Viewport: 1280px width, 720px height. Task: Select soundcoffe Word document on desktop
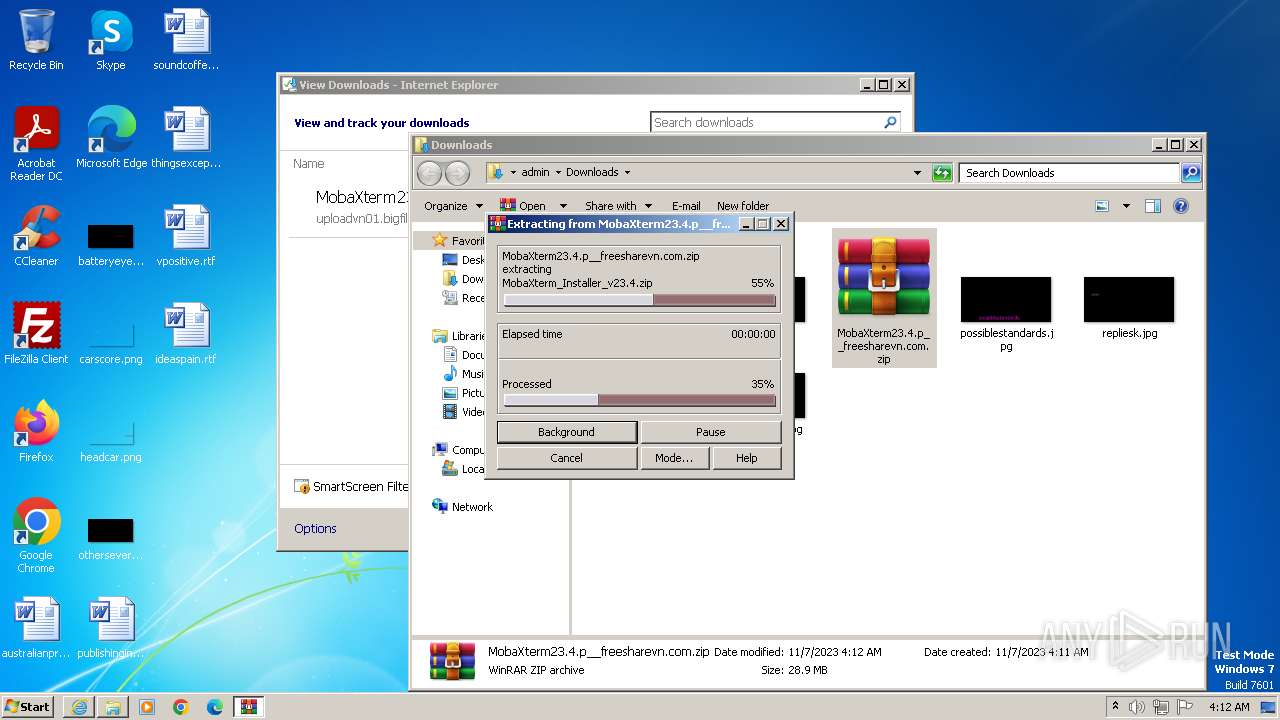tap(186, 40)
